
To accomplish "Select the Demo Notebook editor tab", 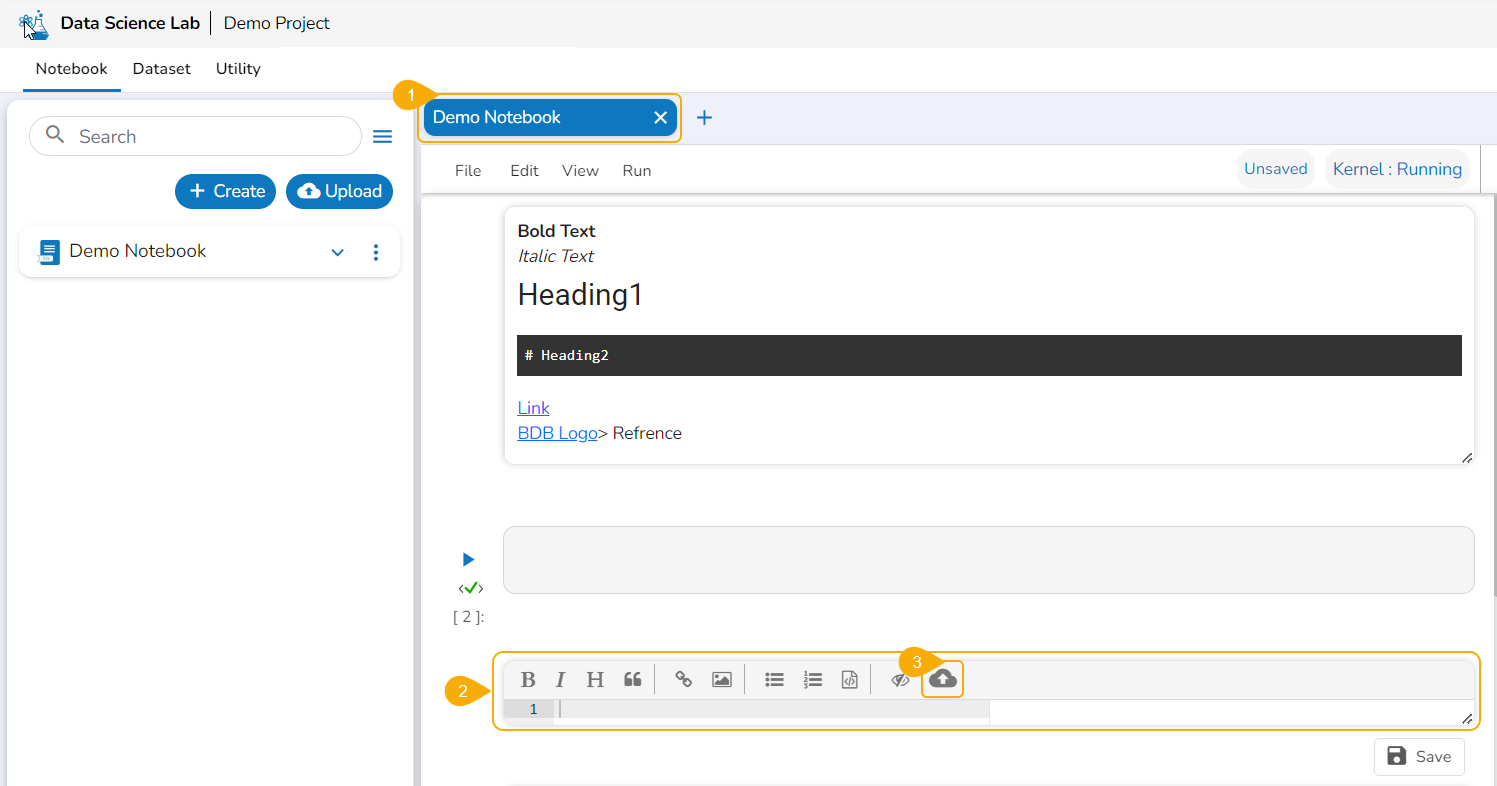I will click(x=550, y=117).
